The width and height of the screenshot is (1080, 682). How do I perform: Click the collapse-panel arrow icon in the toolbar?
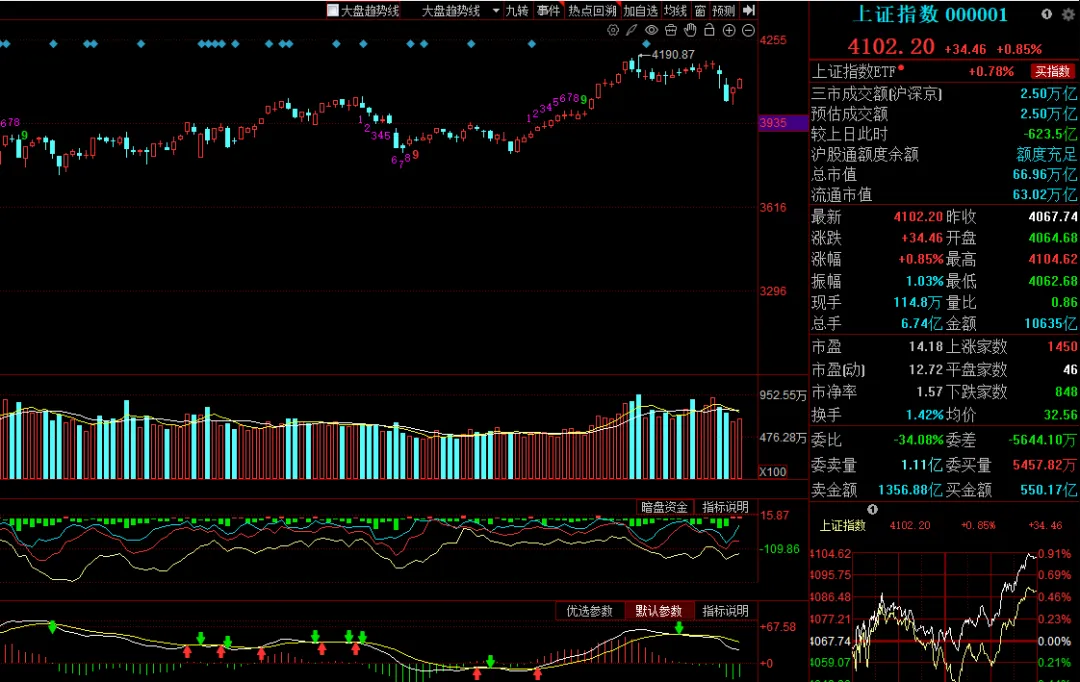(x=749, y=10)
